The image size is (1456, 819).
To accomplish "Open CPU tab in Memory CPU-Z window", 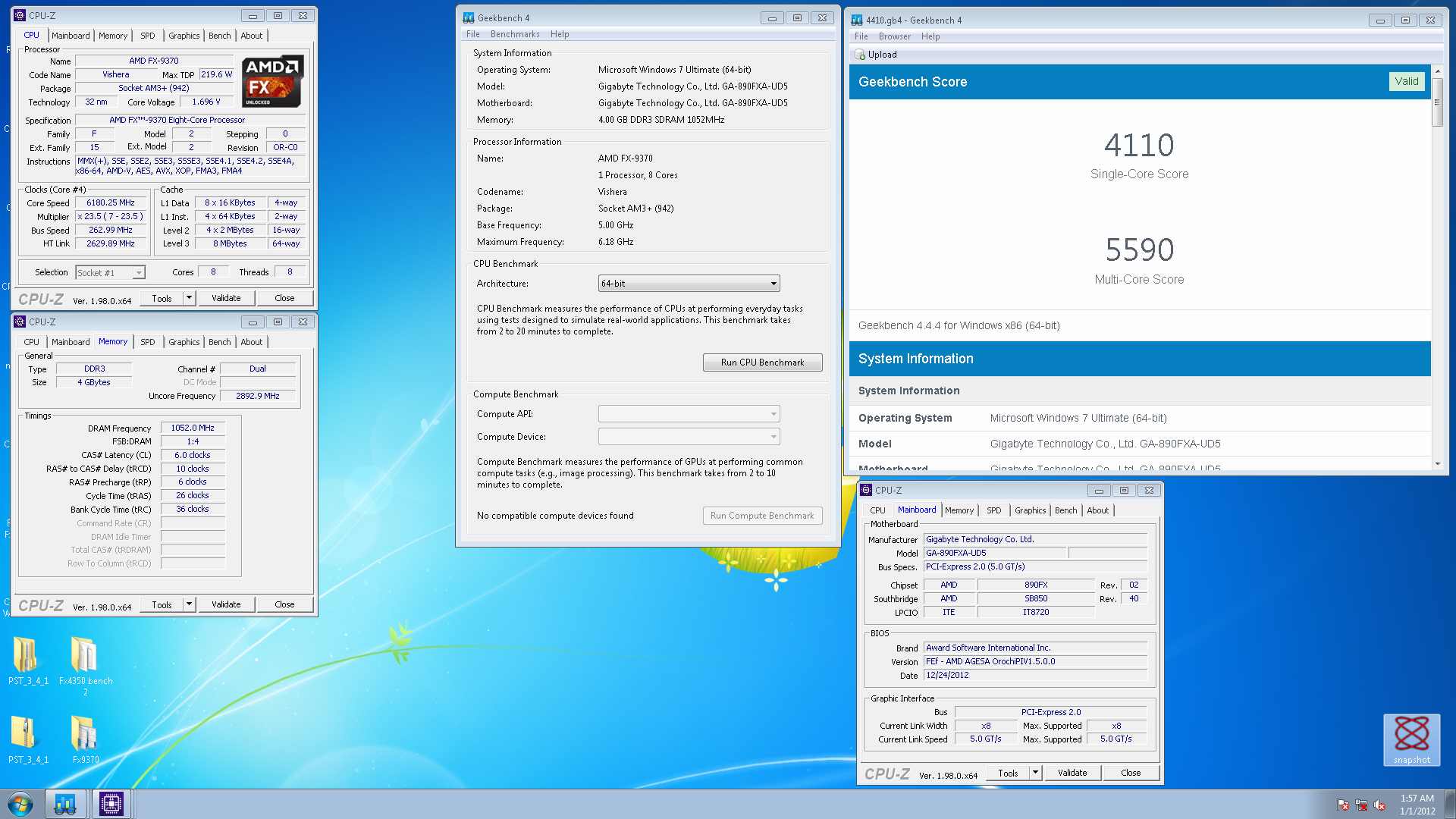I will 31,342.
